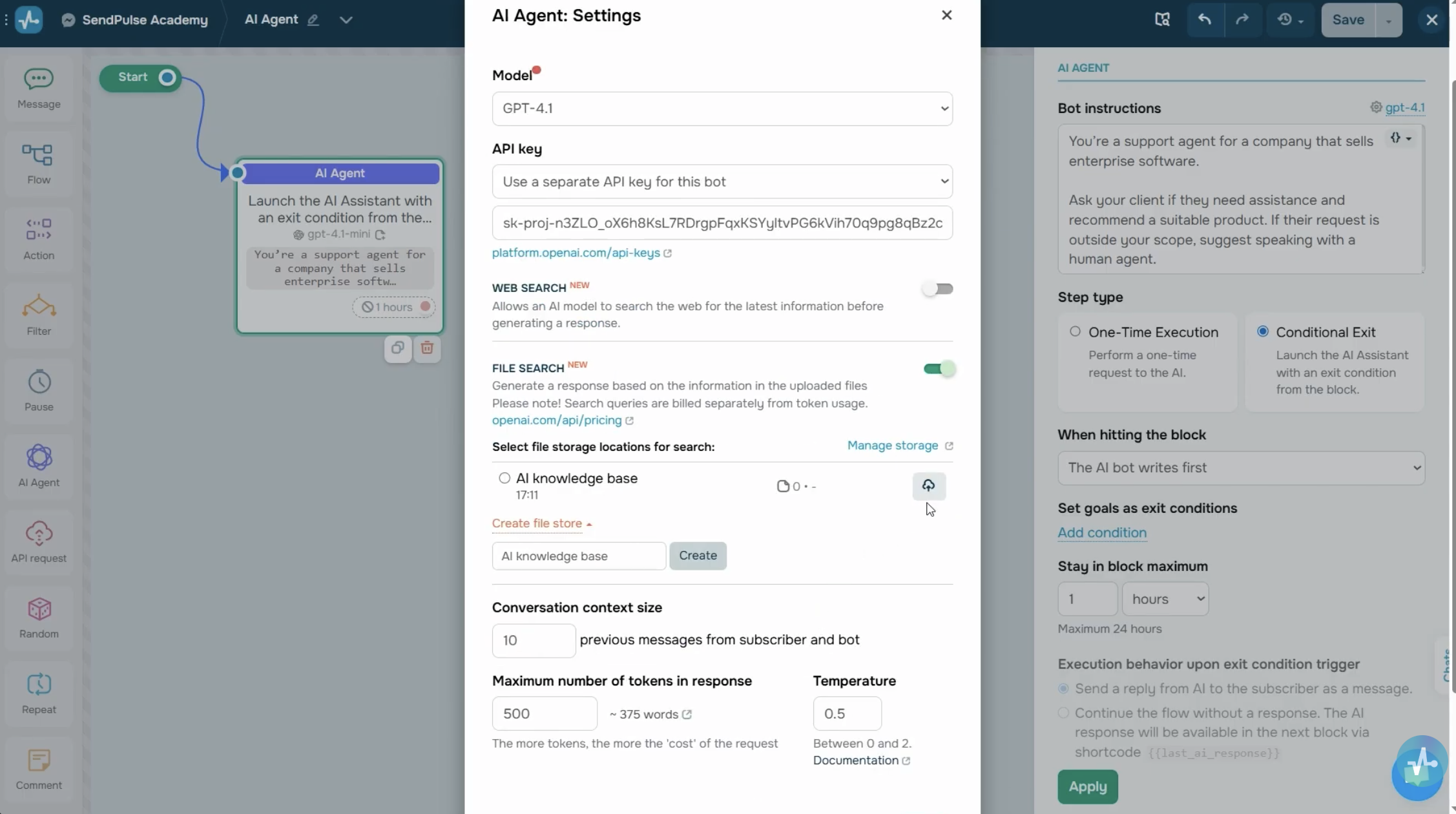This screenshot has height=814, width=1456.
Task: Click the Start block connector dot
Action: pyautogui.click(x=167, y=78)
